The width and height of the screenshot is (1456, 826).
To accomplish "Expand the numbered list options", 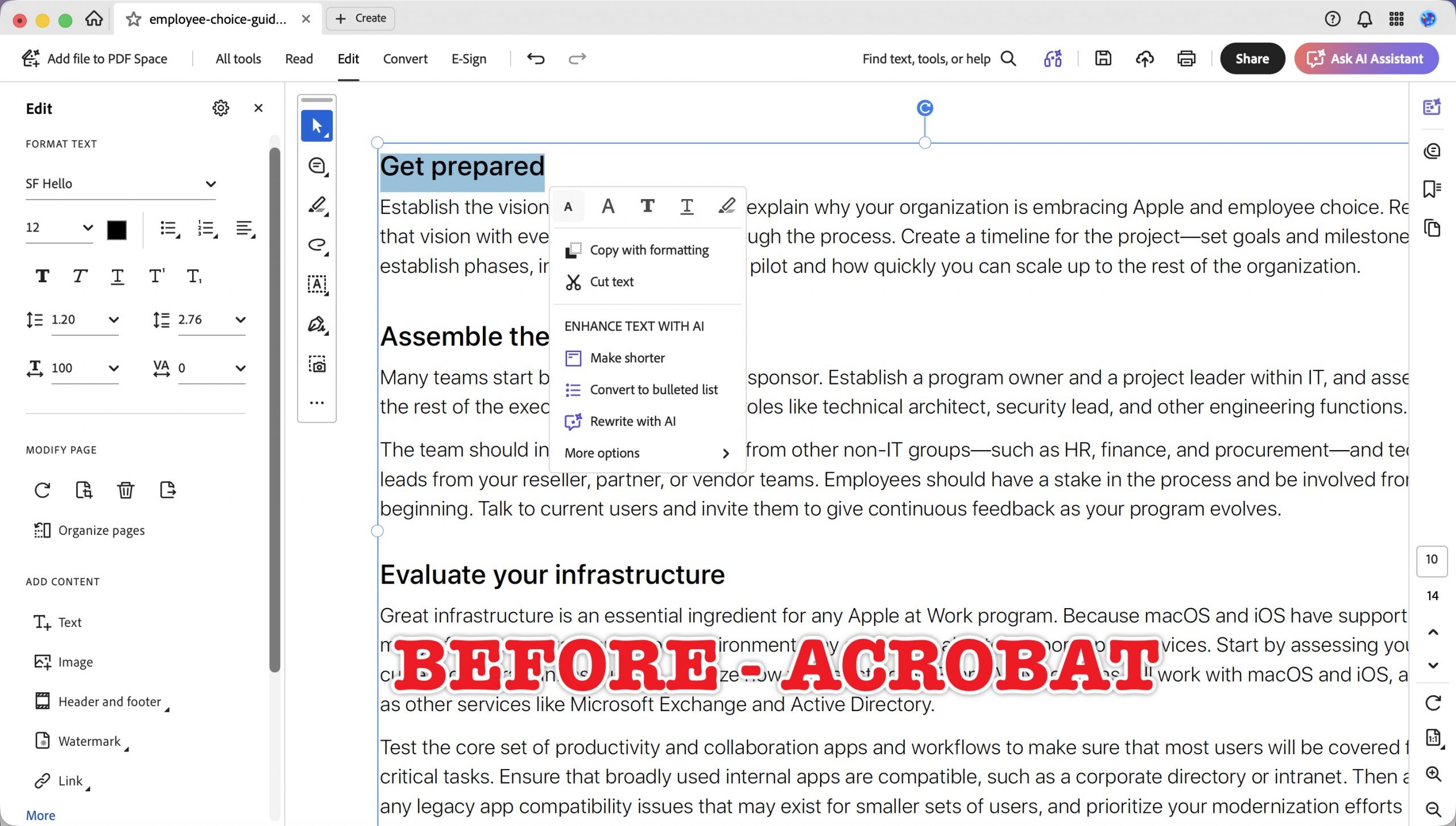I will click(x=208, y=229).
